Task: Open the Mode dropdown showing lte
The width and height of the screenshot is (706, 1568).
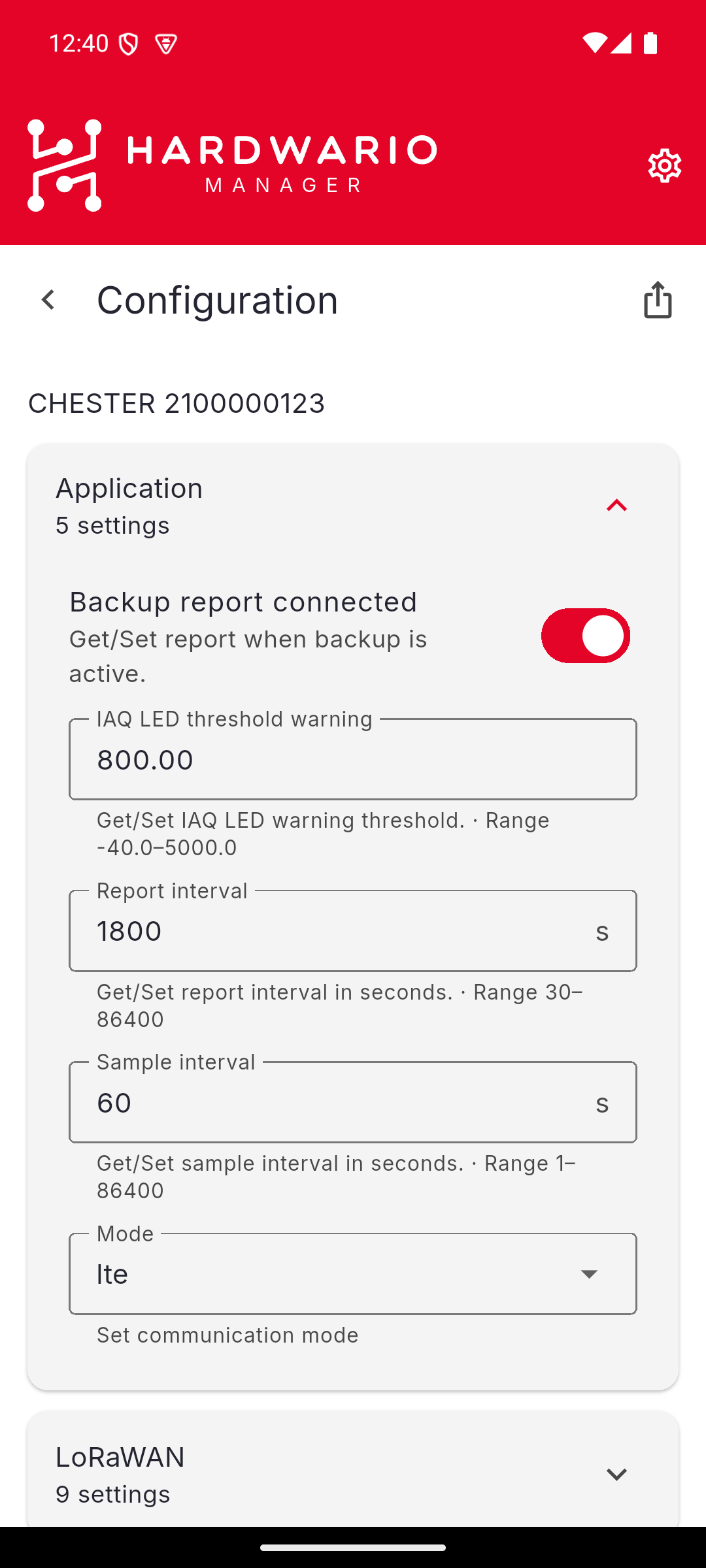Action: pyautogui.click(x=353, y=1273)
